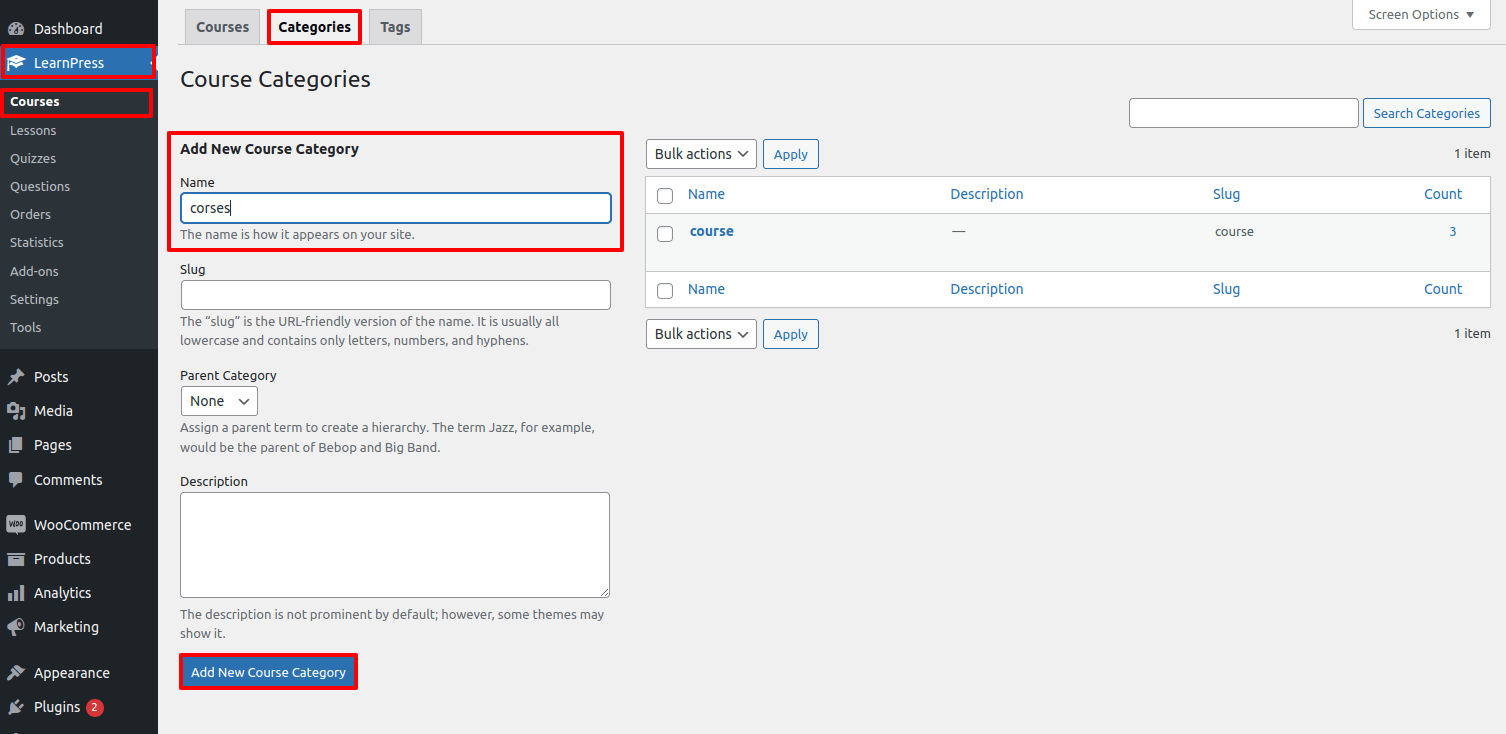Click the Analytics bar chart icon
This screenshot has height=734, width=1506.
[x=16, y=593]
